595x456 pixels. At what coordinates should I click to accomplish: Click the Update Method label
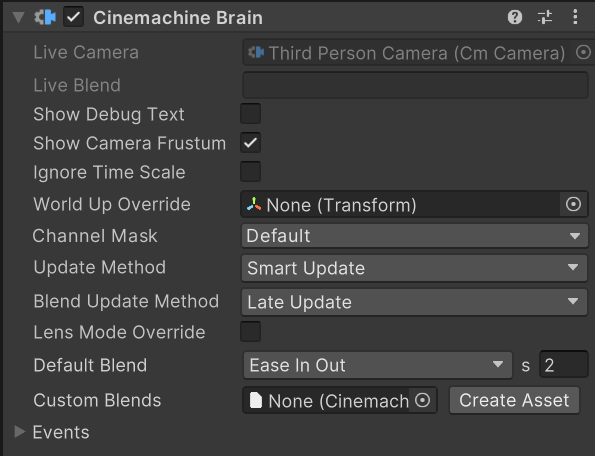(99, 267)
